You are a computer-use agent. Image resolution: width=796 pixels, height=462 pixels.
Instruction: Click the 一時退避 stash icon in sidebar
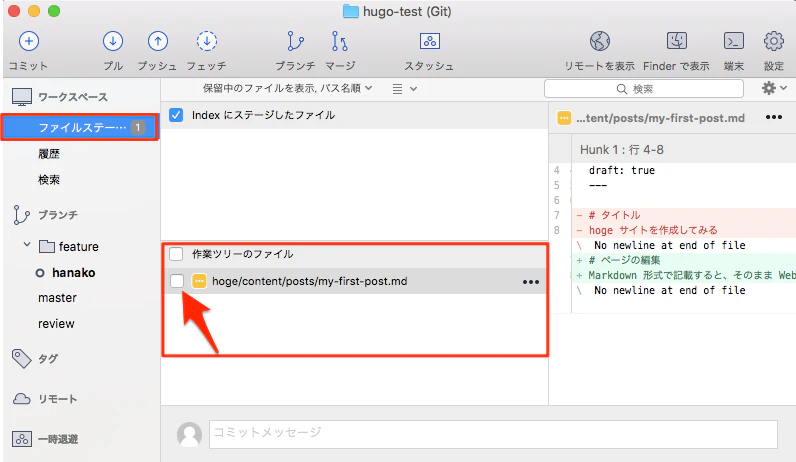[22, 439]
